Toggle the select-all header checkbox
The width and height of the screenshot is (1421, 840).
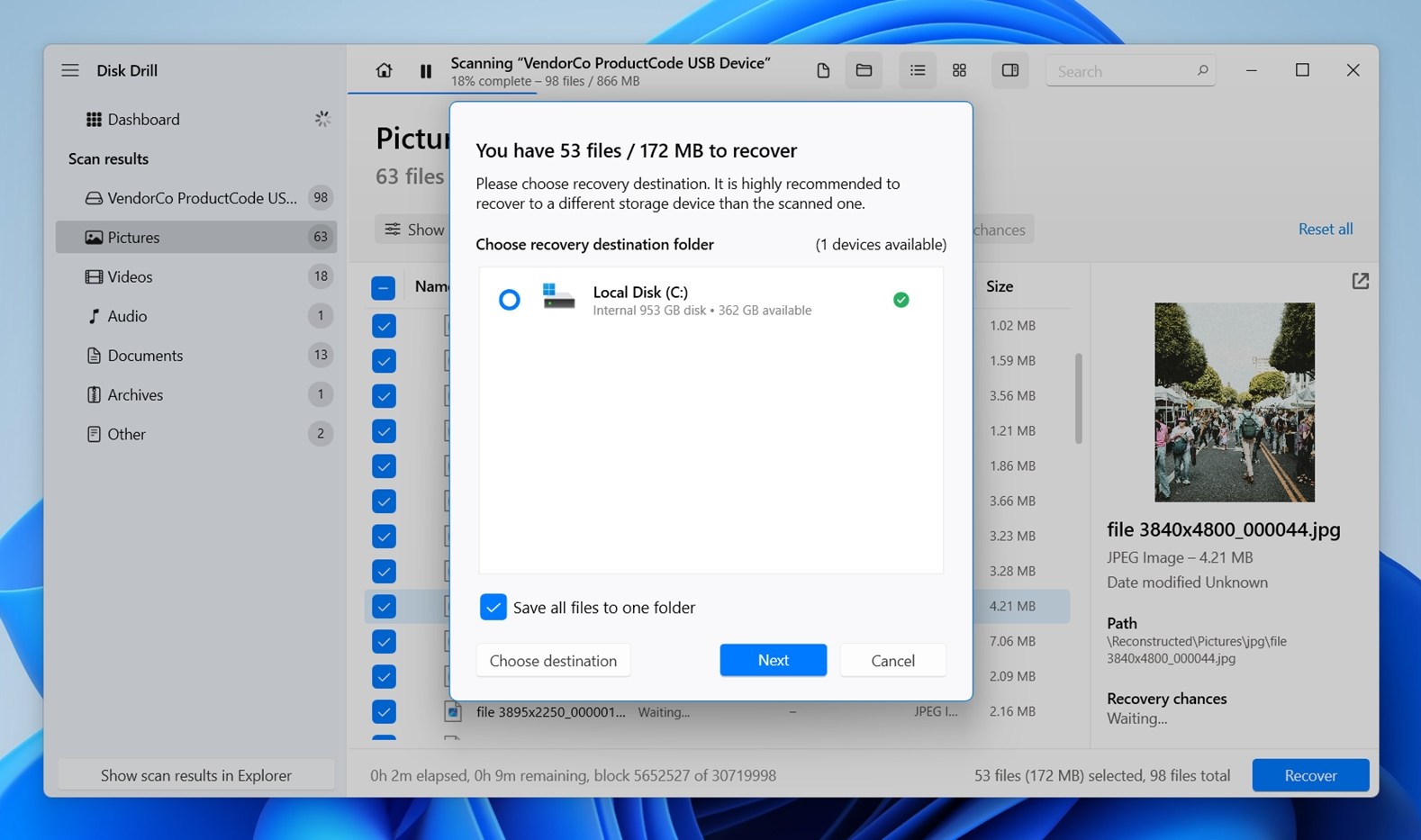pos(384,288)
